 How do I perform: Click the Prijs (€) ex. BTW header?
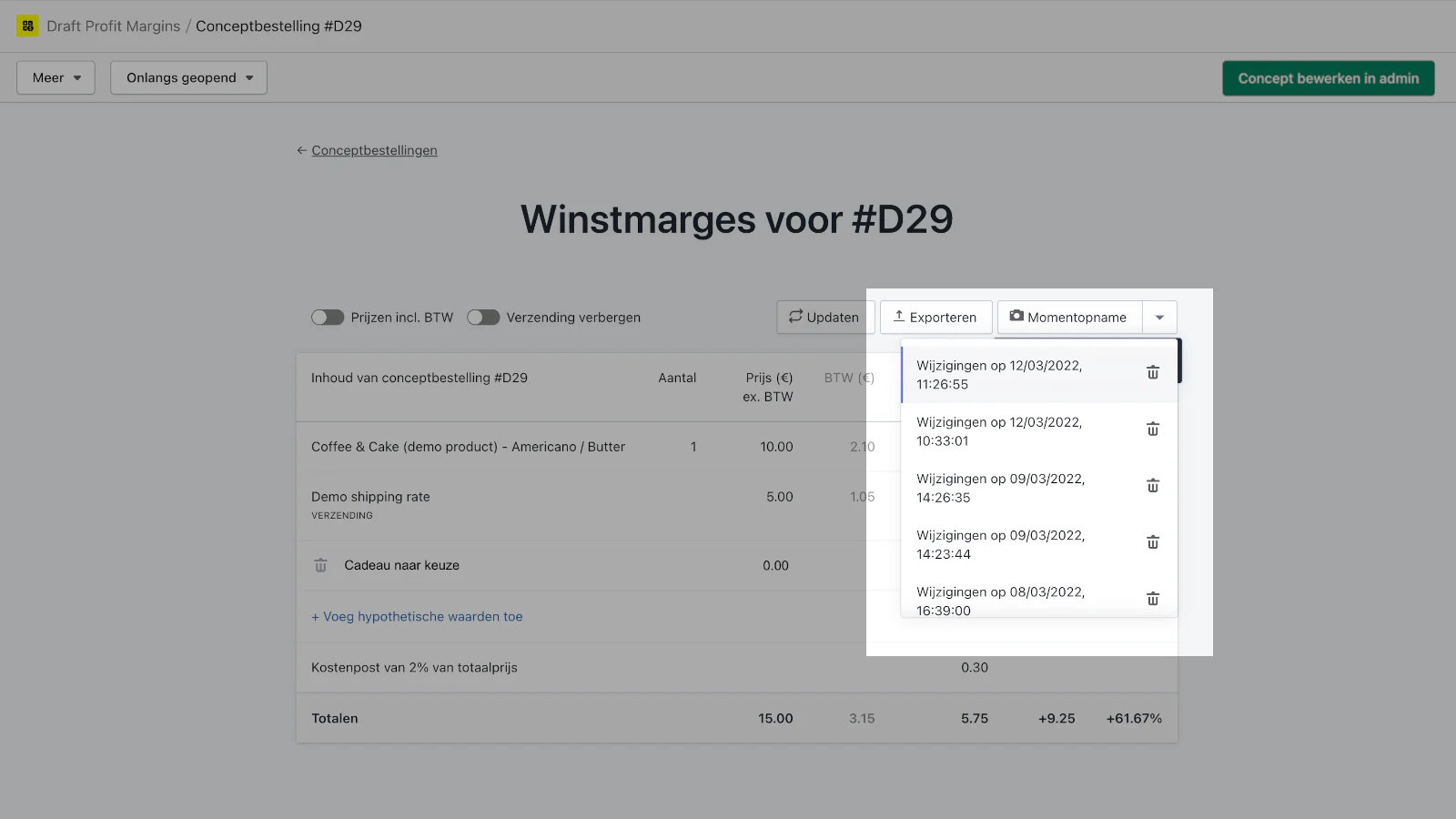(x=768, y=387)
